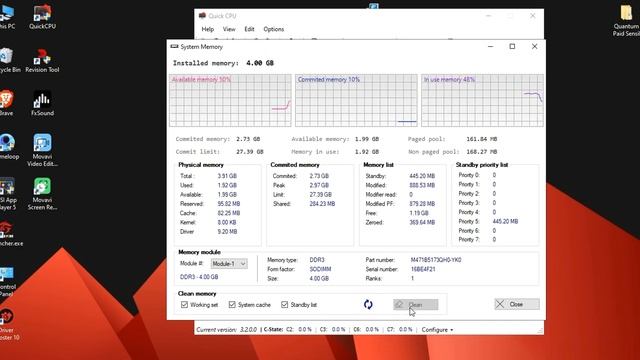Click the Serial number value 16BE4F21

(x=423, y=269)
